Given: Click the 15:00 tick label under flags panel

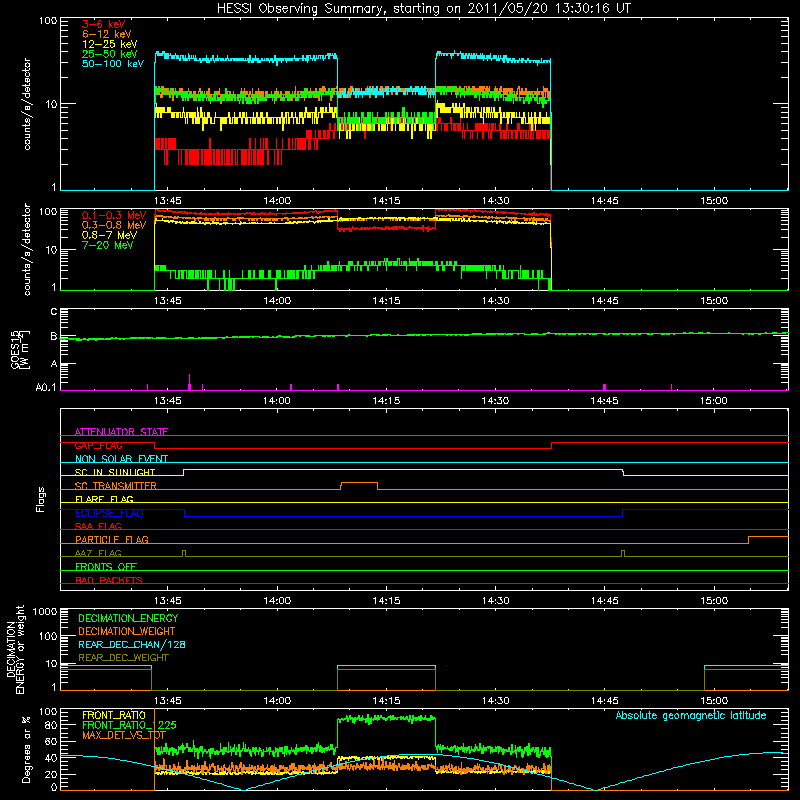Looking at the screenshot, I should coord(714,601).
